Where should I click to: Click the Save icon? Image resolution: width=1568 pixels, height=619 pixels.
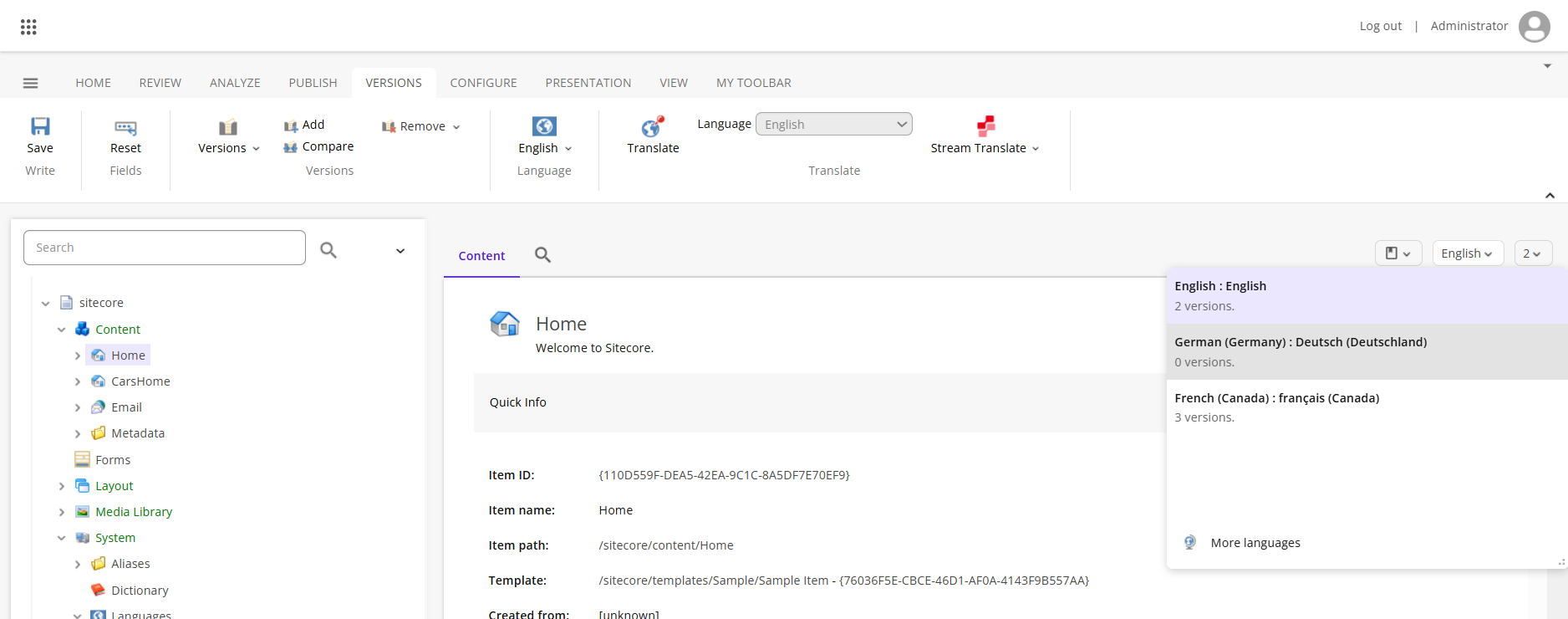40,126
